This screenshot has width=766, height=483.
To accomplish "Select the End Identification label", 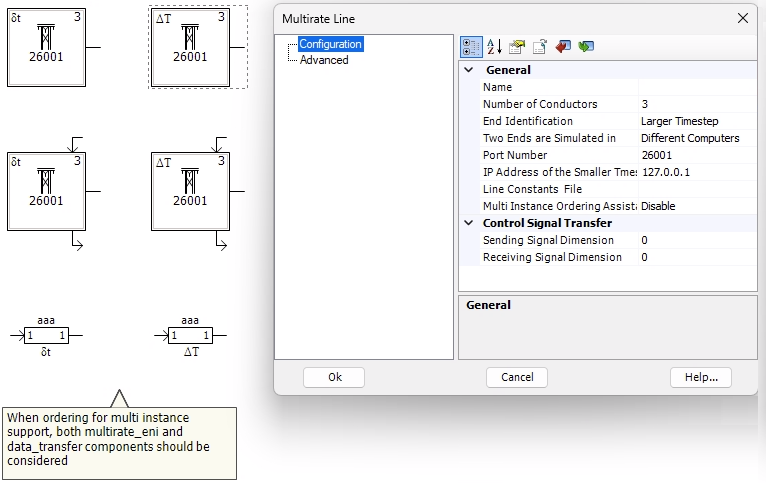I will [528, 122].
